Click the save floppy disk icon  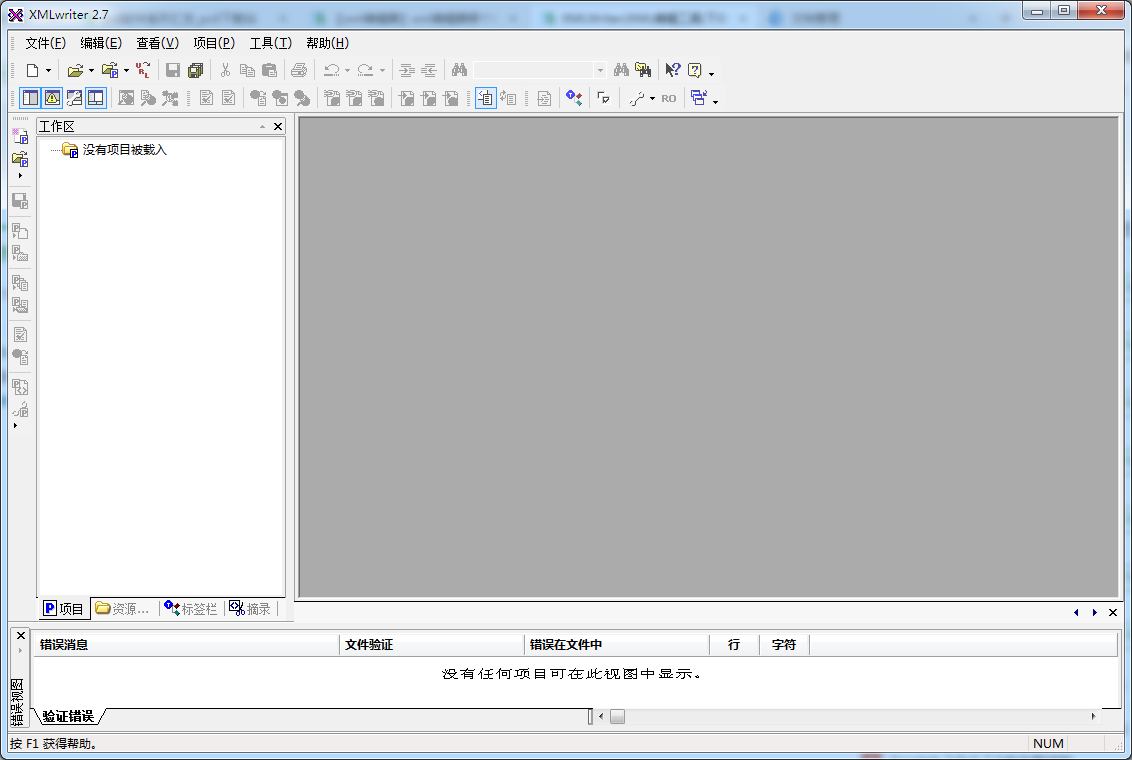click(173, 70)
